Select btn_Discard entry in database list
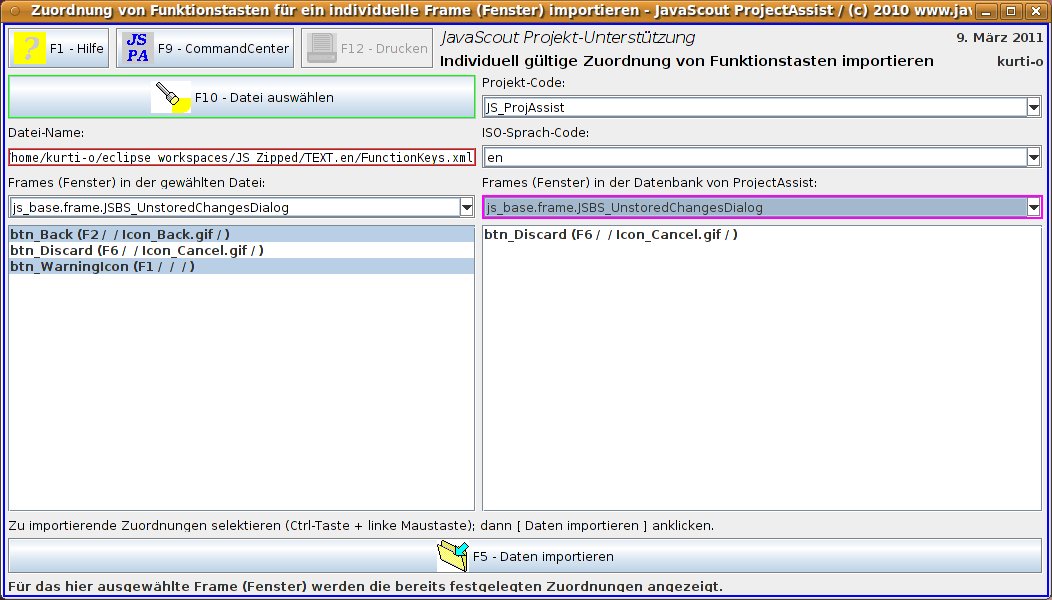 tap(610, 234)
